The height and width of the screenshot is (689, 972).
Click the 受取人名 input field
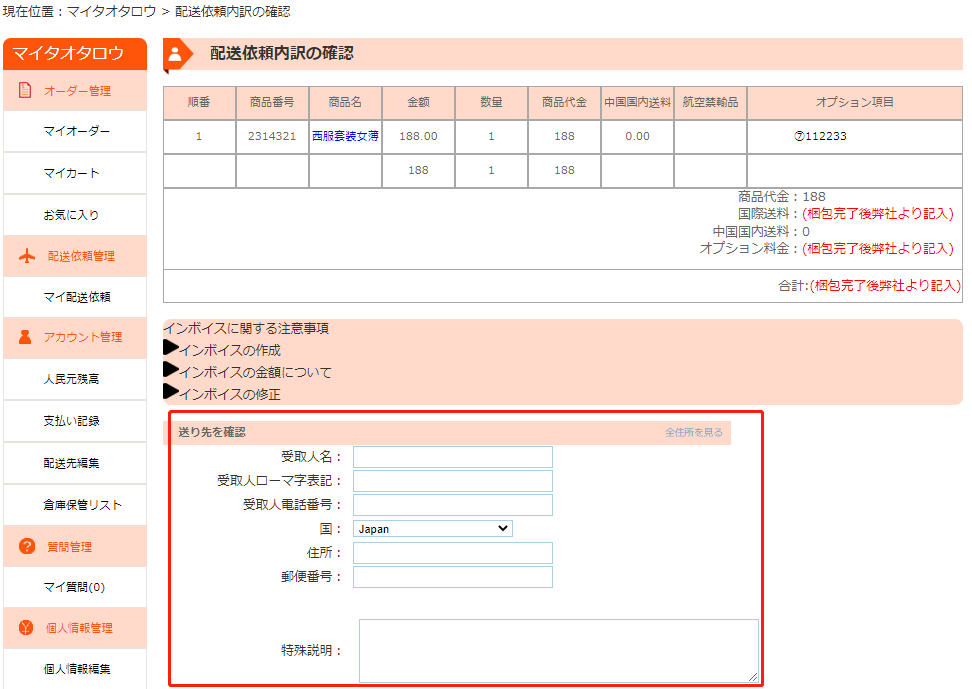(452, 457)
